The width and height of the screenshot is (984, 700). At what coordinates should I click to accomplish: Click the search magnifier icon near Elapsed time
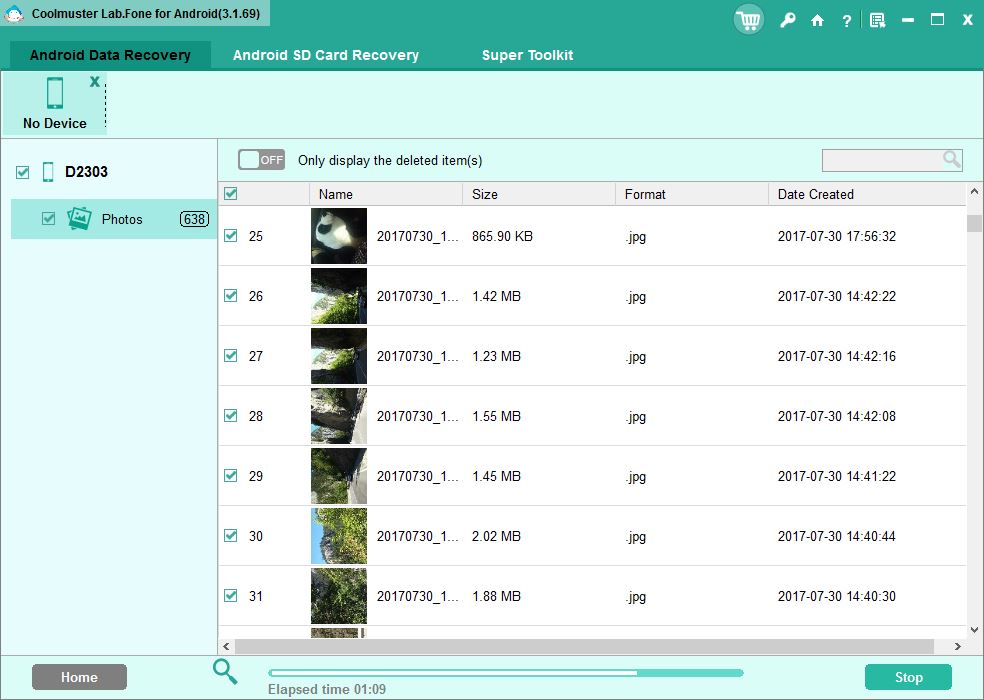pos(224,673)
